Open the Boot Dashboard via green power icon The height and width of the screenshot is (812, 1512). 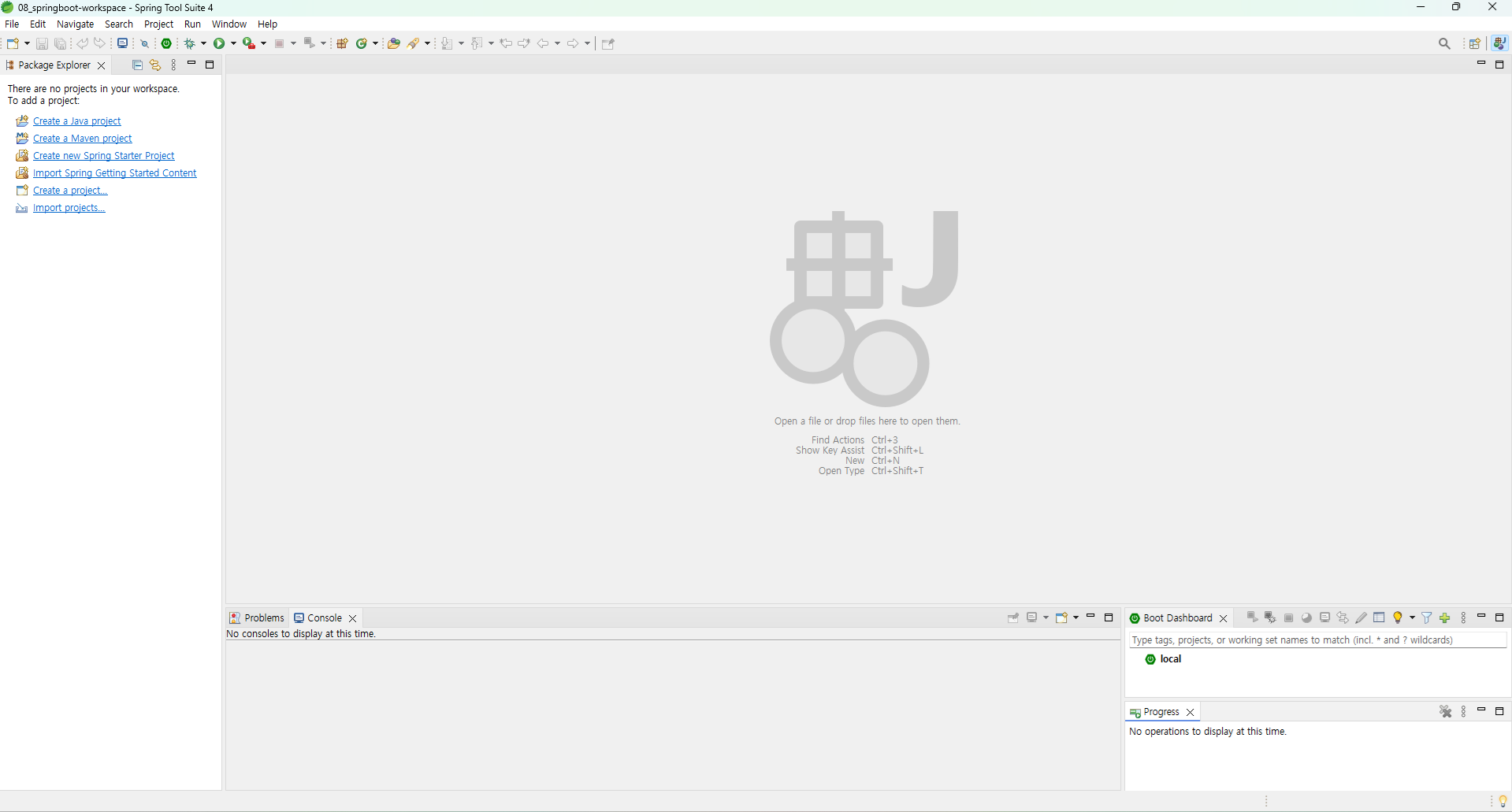point(167,43)
